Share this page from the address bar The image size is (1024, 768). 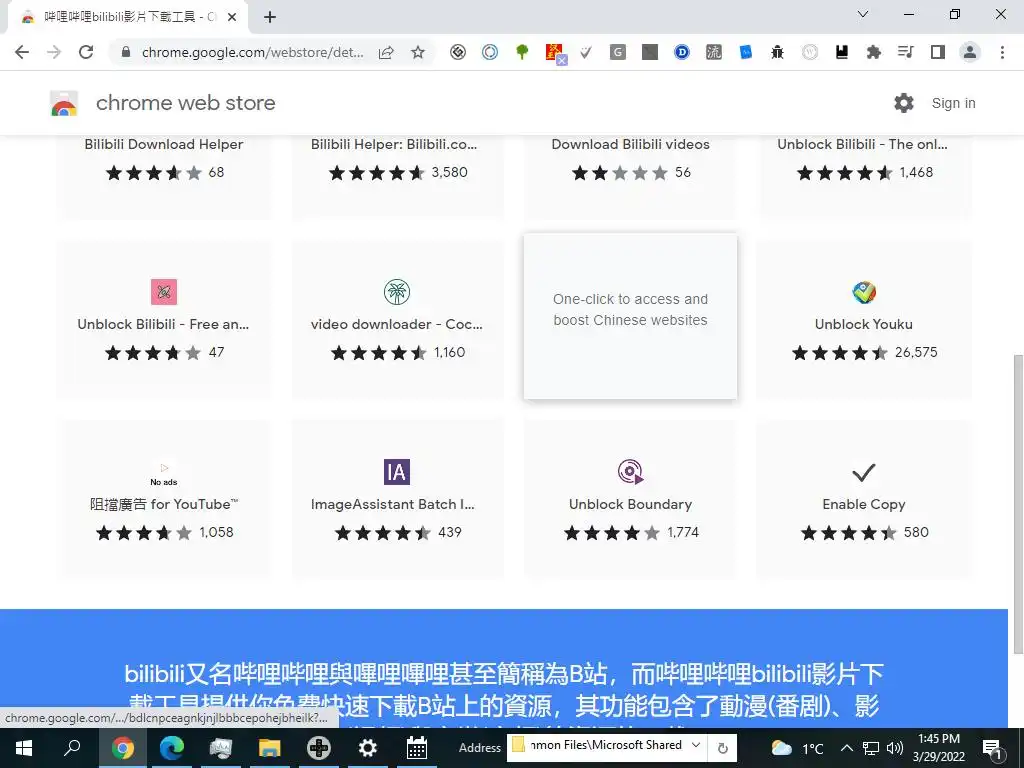(386, 52)
